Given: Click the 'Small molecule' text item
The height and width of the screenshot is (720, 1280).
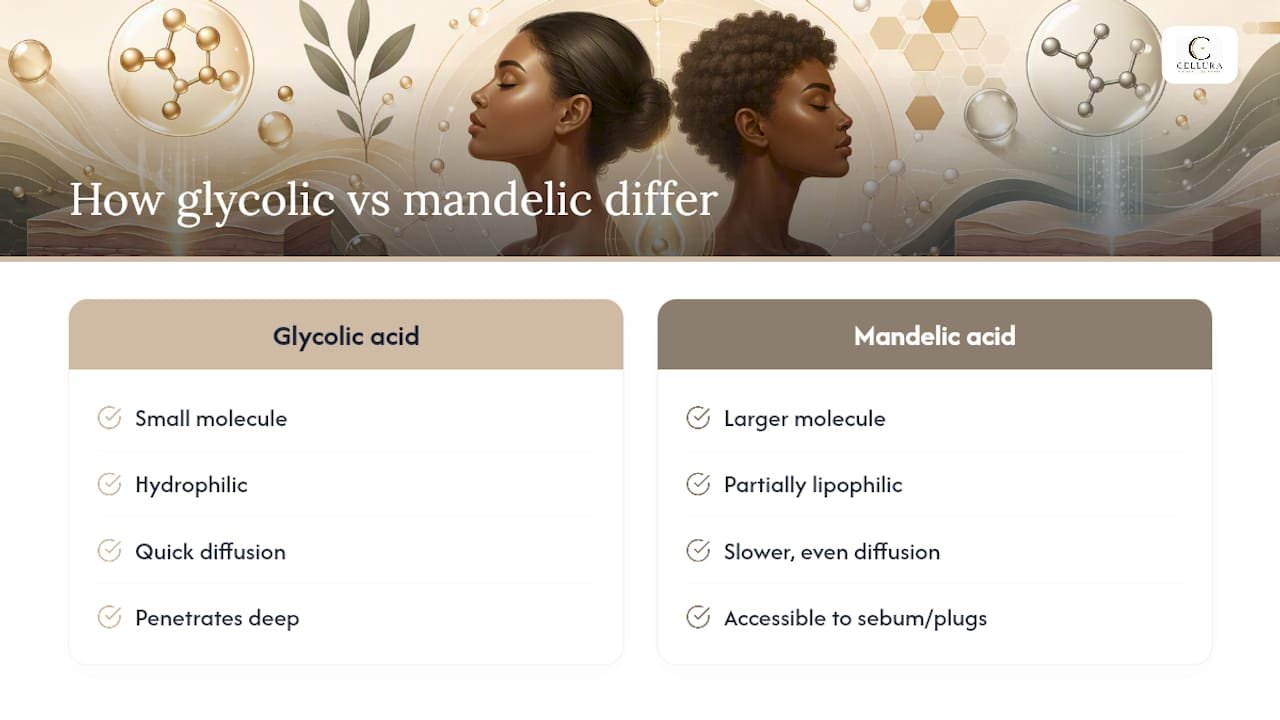Looking at the screenshot, I should pyautogui.click(x=211, y=418).
